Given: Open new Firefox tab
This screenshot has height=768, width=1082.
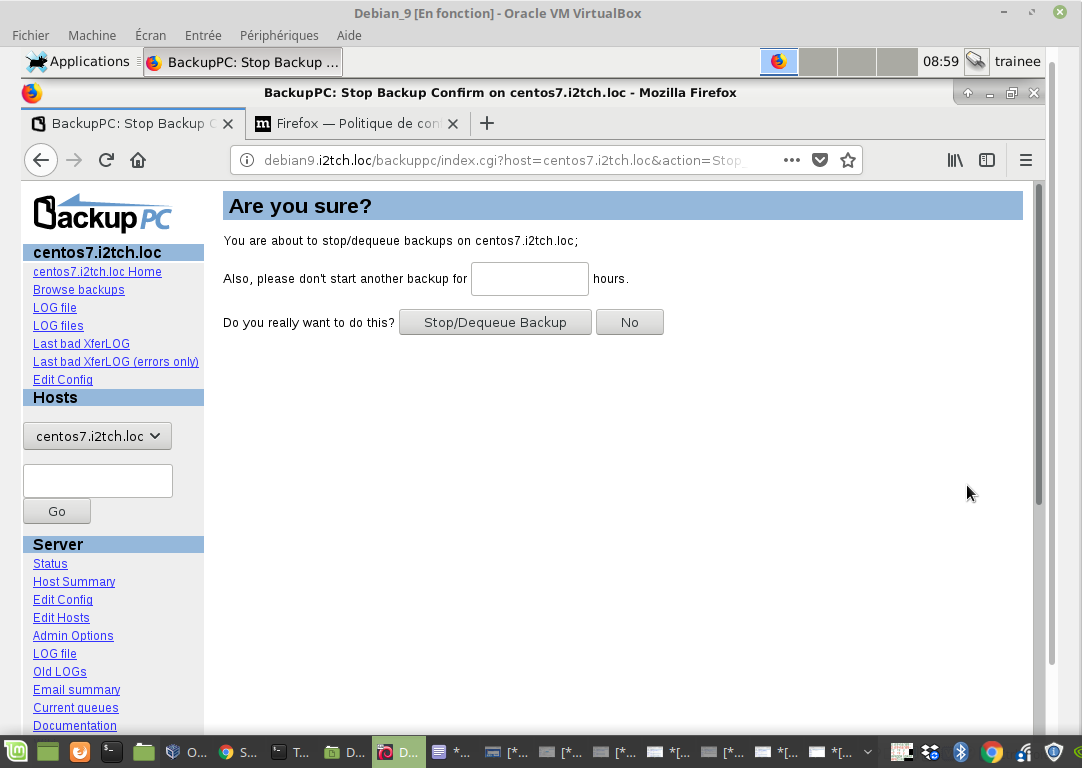Looking at the screenshot, I should [x=487, y=123].
